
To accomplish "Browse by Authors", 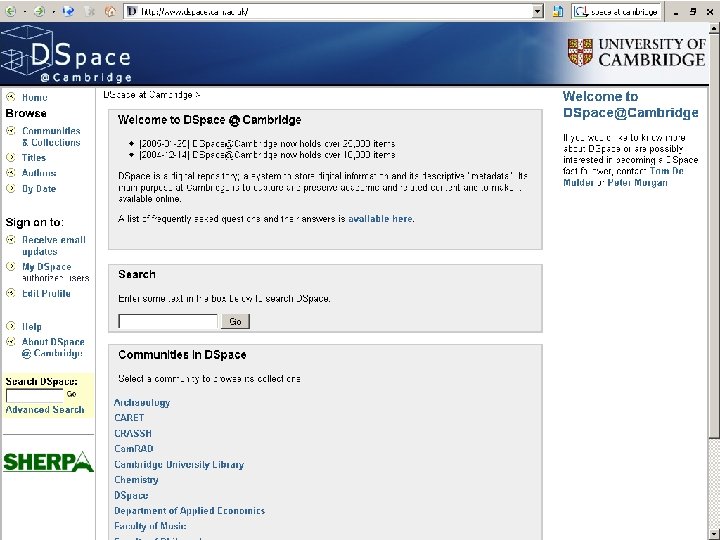I will pyautogui.click(x=39, y=173).
